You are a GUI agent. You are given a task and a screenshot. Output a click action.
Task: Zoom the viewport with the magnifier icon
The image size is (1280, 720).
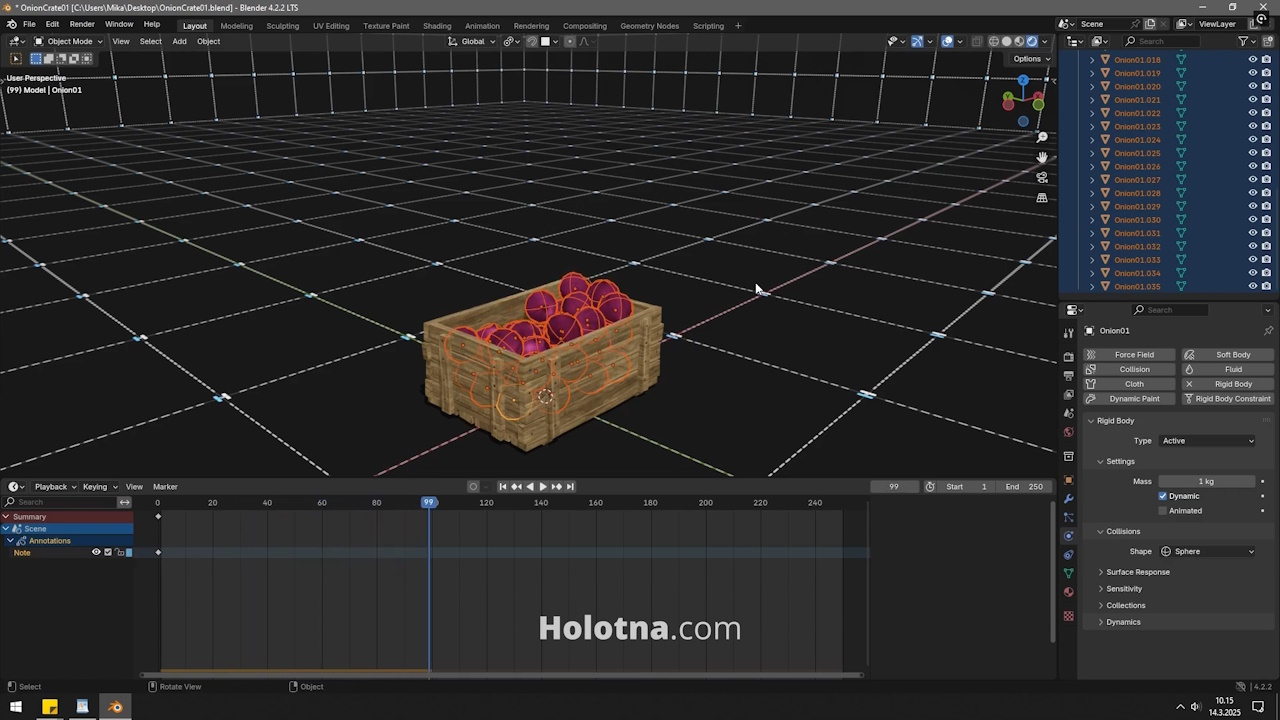1042,137
